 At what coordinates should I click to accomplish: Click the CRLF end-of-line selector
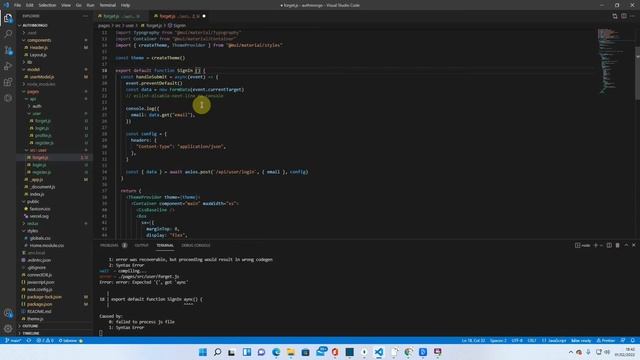click(532, 340)
